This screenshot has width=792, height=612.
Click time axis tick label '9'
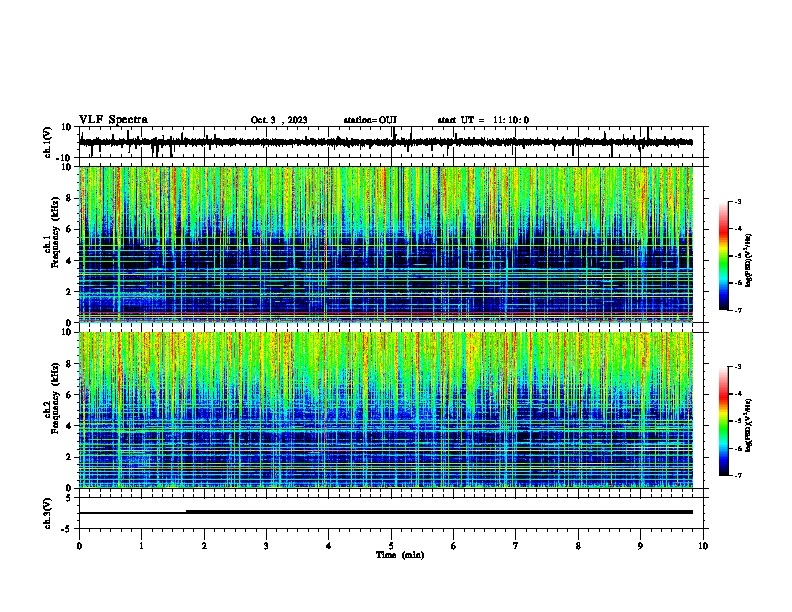tap(640, 546)
